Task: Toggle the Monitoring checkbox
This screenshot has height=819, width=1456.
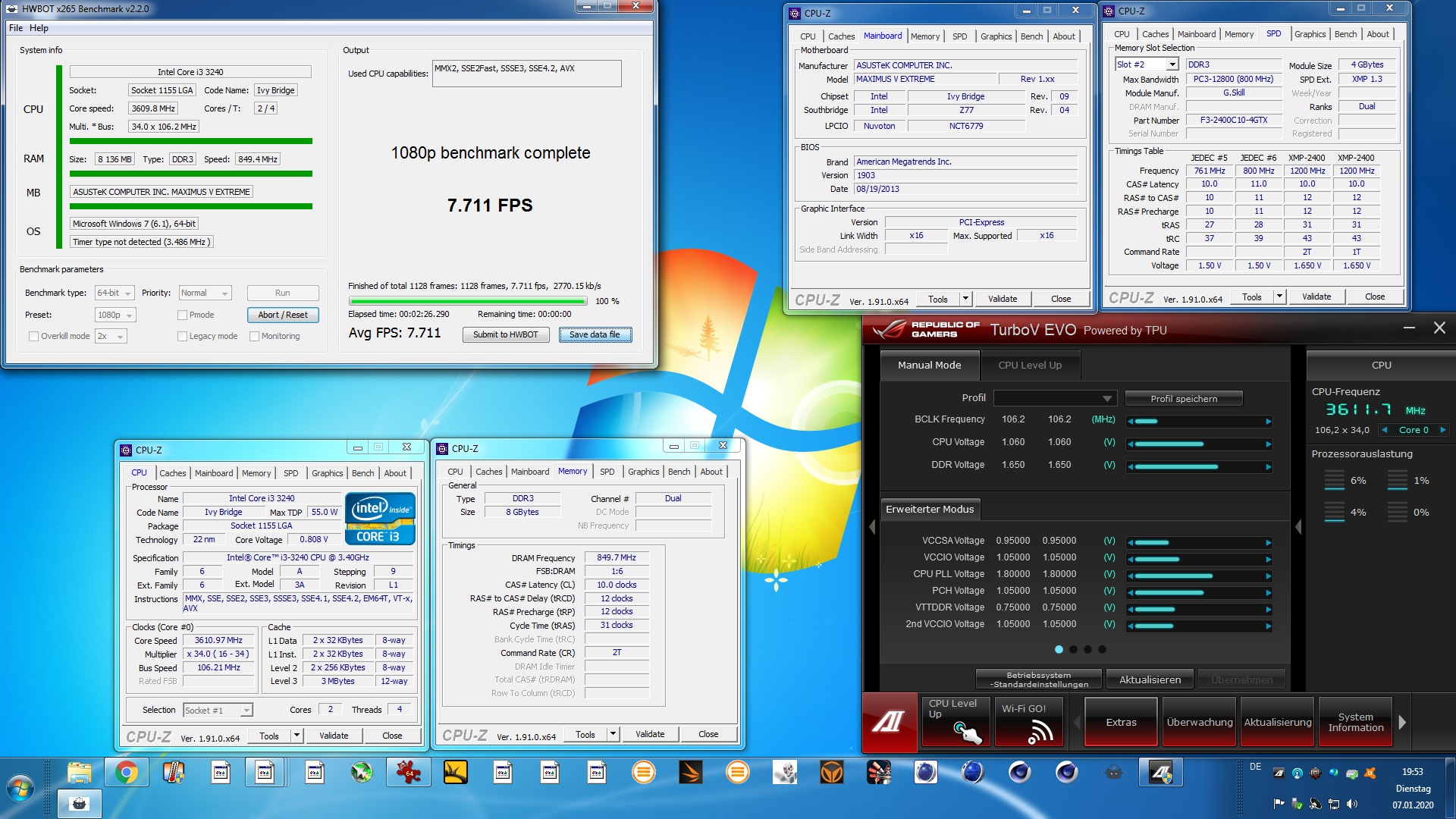Action: pos(255,336)
